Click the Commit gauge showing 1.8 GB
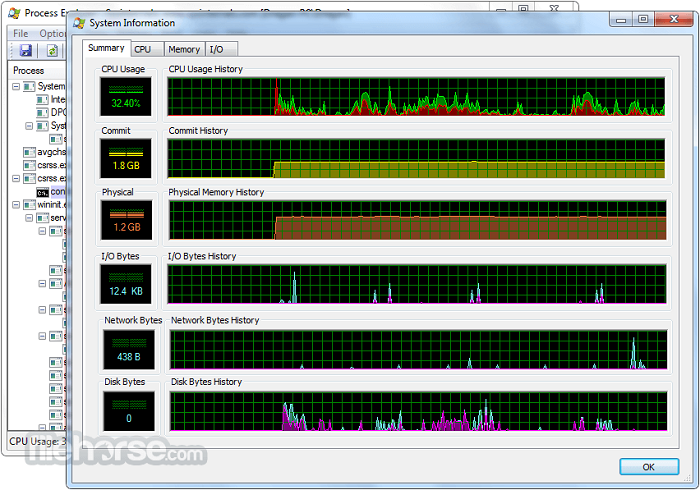This screenshot has height=490, width=700. coord(126,158)
